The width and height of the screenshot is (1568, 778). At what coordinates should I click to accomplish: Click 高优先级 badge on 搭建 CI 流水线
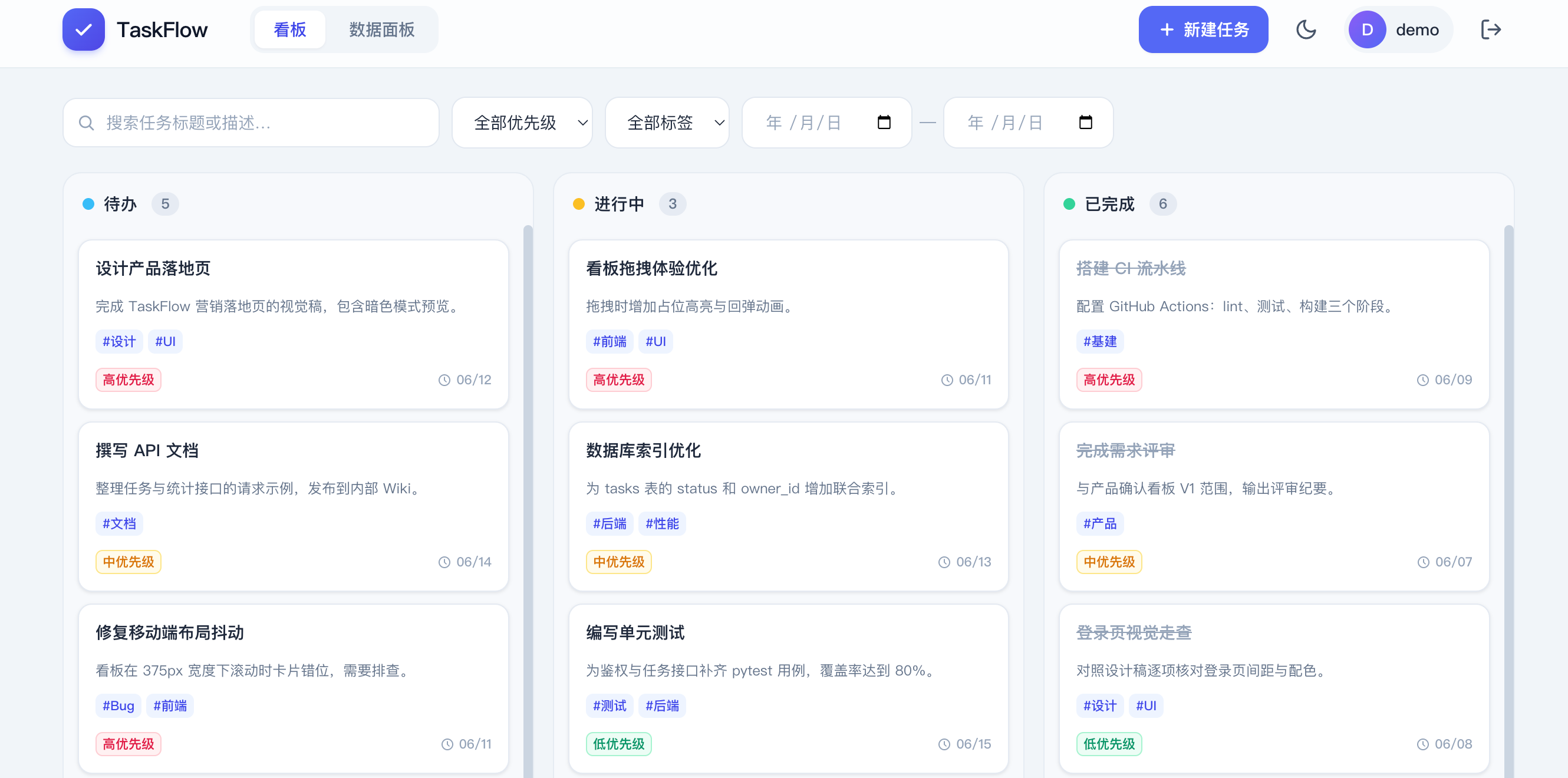pos(1109,380)
